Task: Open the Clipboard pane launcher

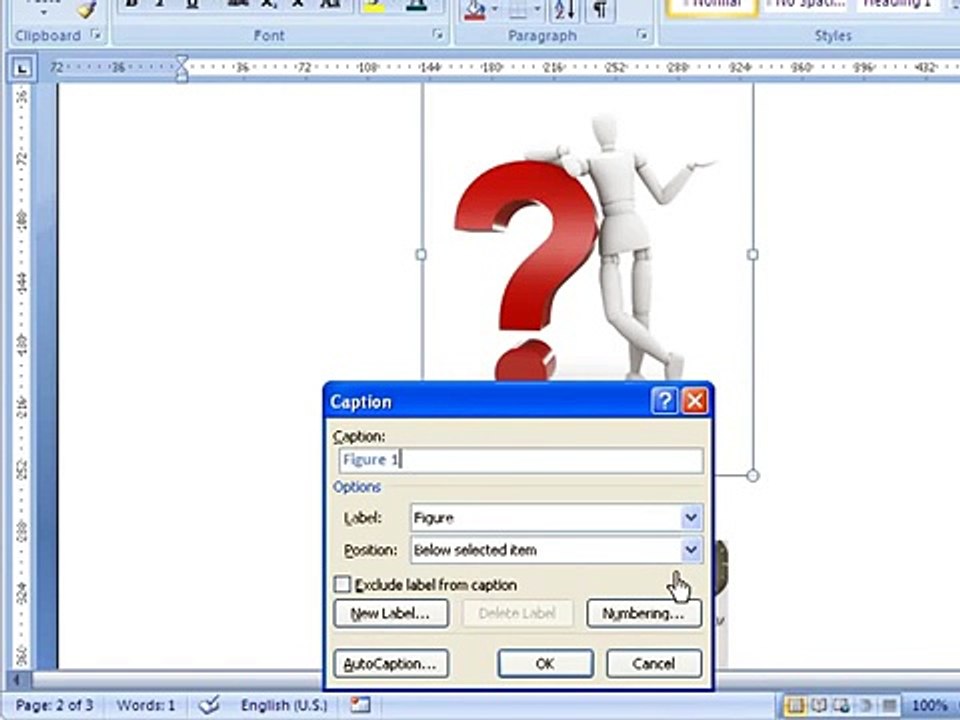Action: point(96,35)
